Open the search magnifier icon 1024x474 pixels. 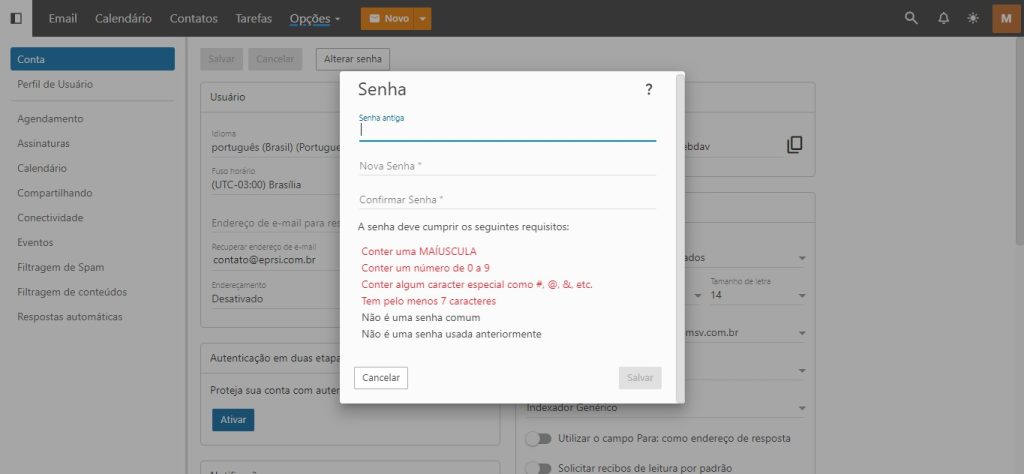click(910, 18)
